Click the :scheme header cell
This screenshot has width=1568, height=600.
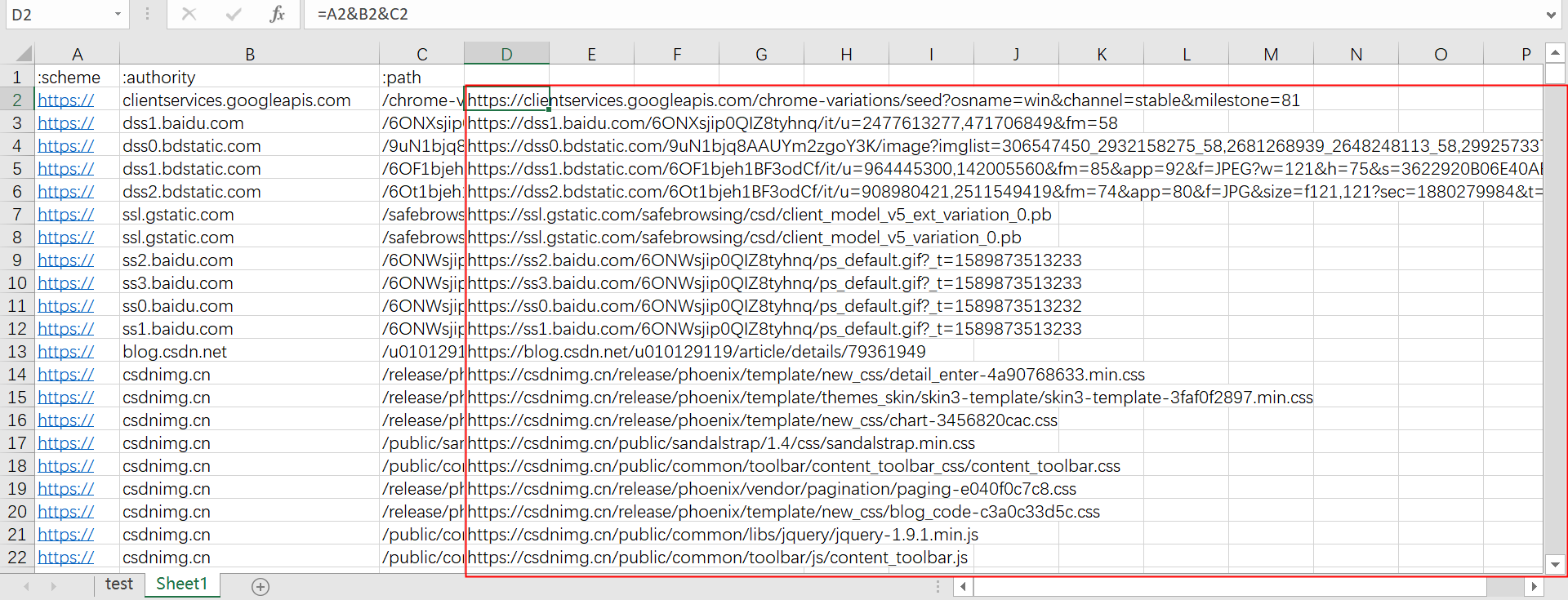click(77, 77)
